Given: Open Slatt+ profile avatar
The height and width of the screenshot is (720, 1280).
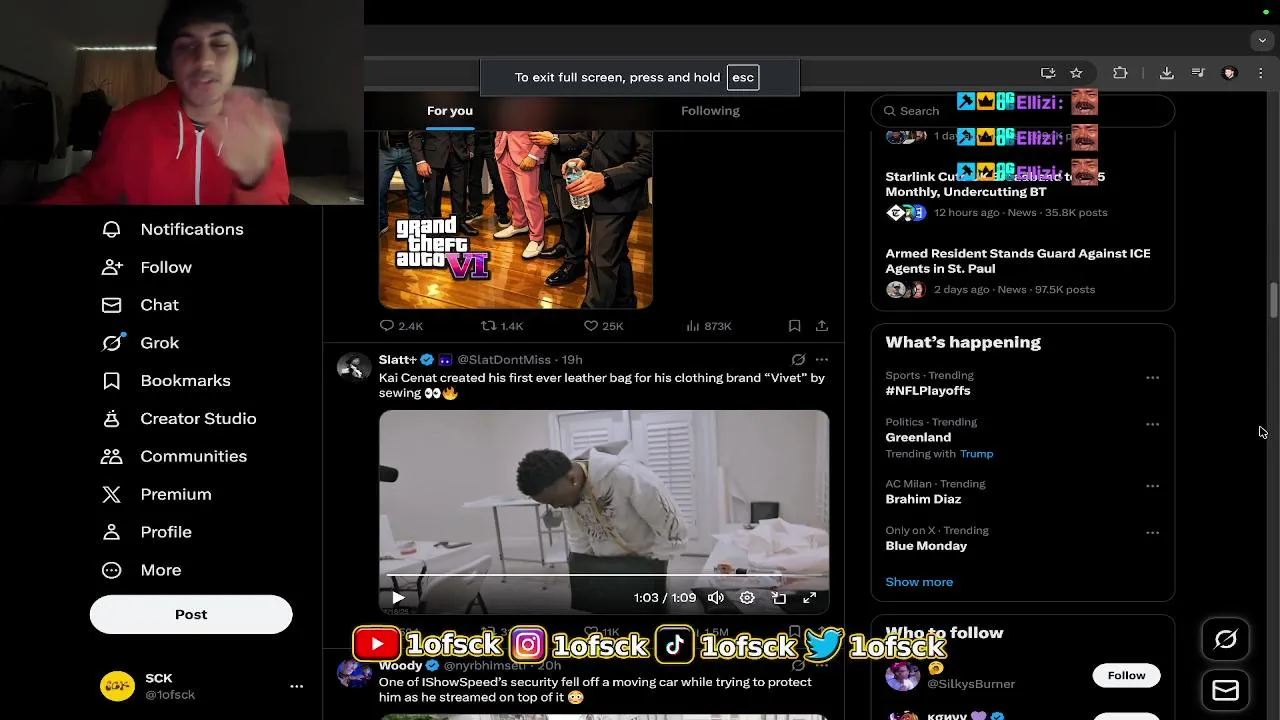Looking at the screenshot, I should coord(354,367).
